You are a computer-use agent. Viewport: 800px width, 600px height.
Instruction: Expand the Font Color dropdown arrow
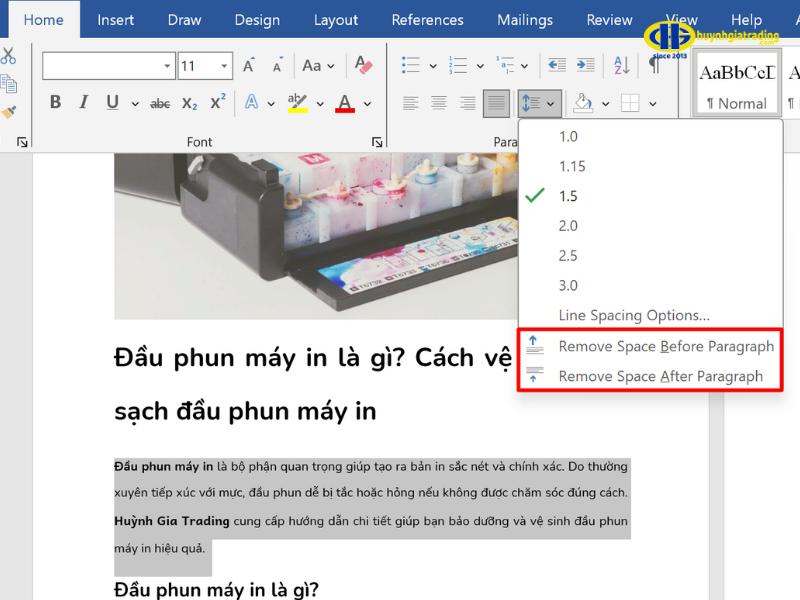[x=366, y=103]
